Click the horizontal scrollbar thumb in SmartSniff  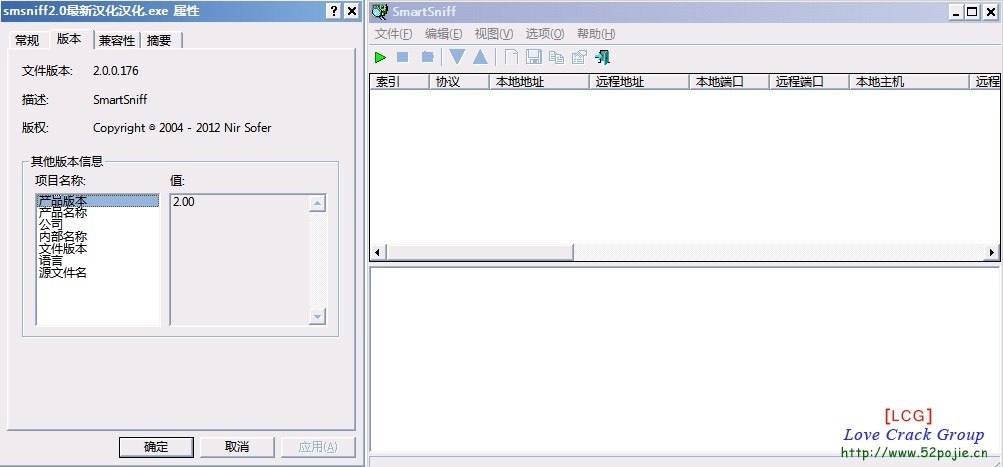(479, 252)
